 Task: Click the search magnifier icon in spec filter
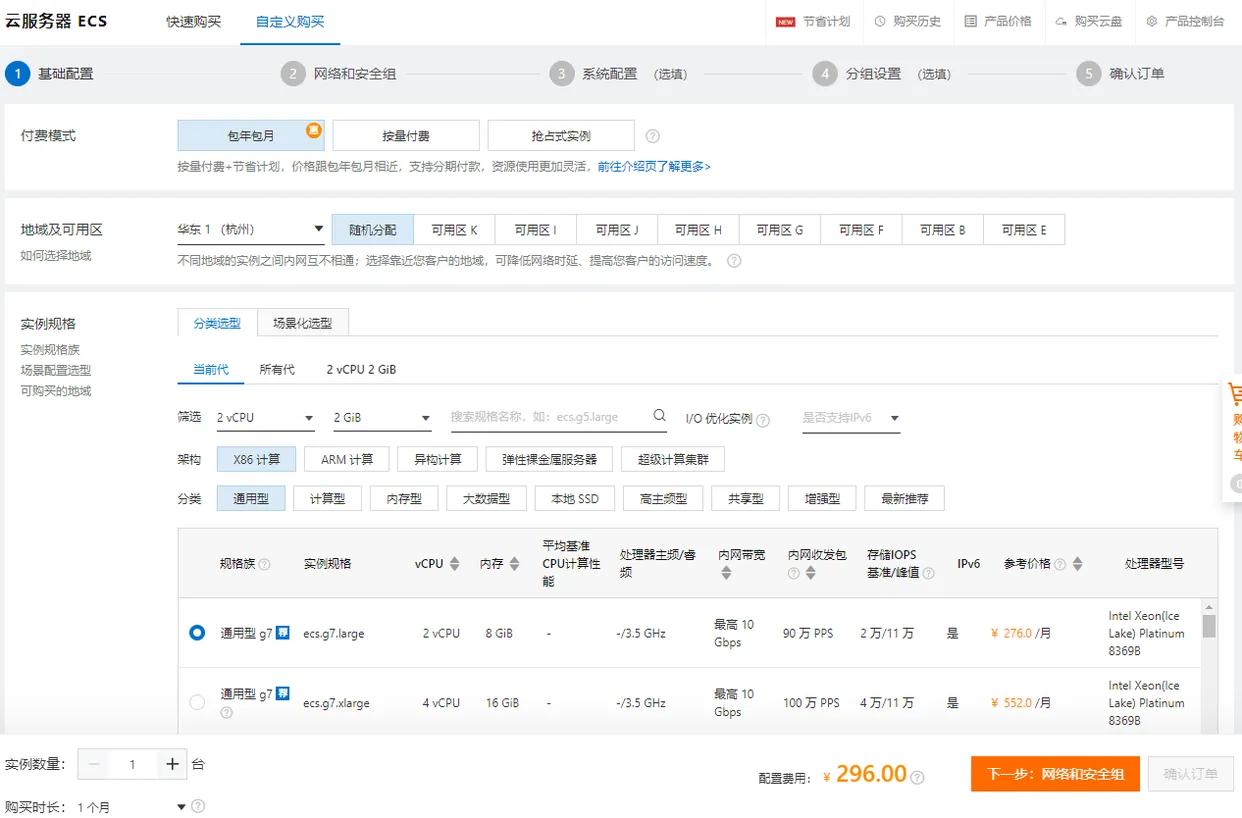pyautogui.click(x=659, y=416)
